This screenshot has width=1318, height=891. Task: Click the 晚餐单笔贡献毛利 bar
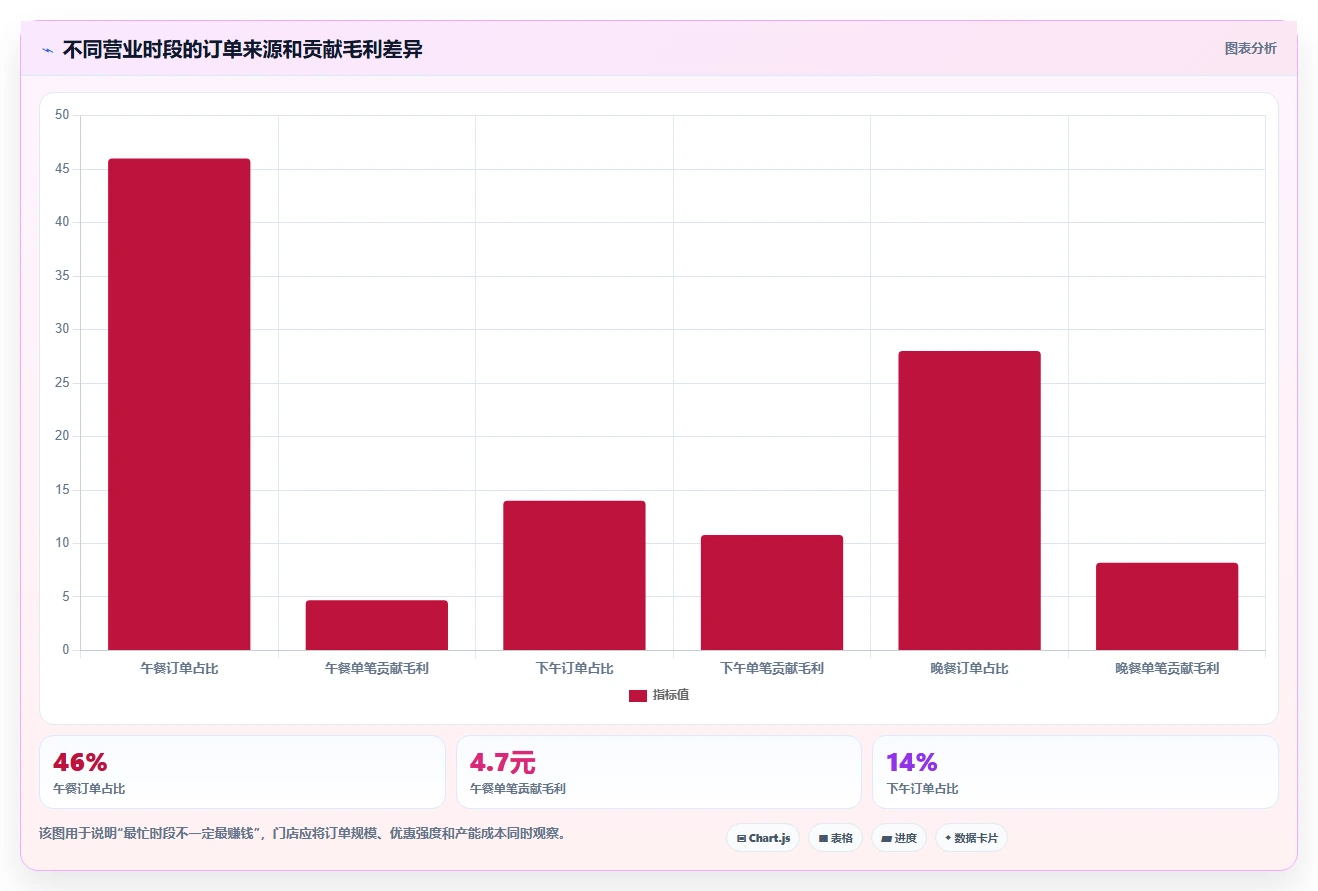tap(1167, 606)
